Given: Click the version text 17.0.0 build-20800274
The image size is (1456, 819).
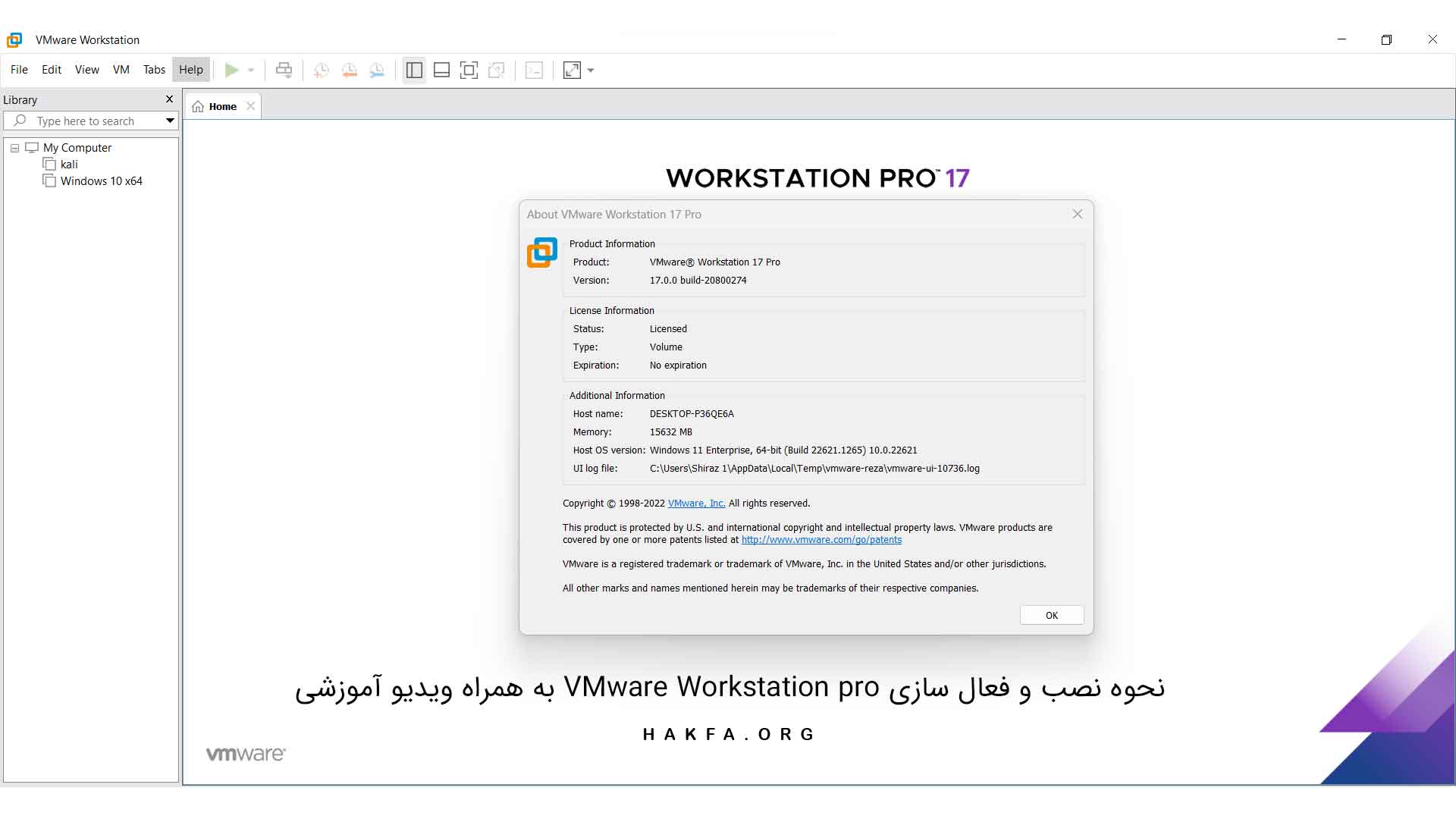Looking at the screenshot, I should 698,281.
